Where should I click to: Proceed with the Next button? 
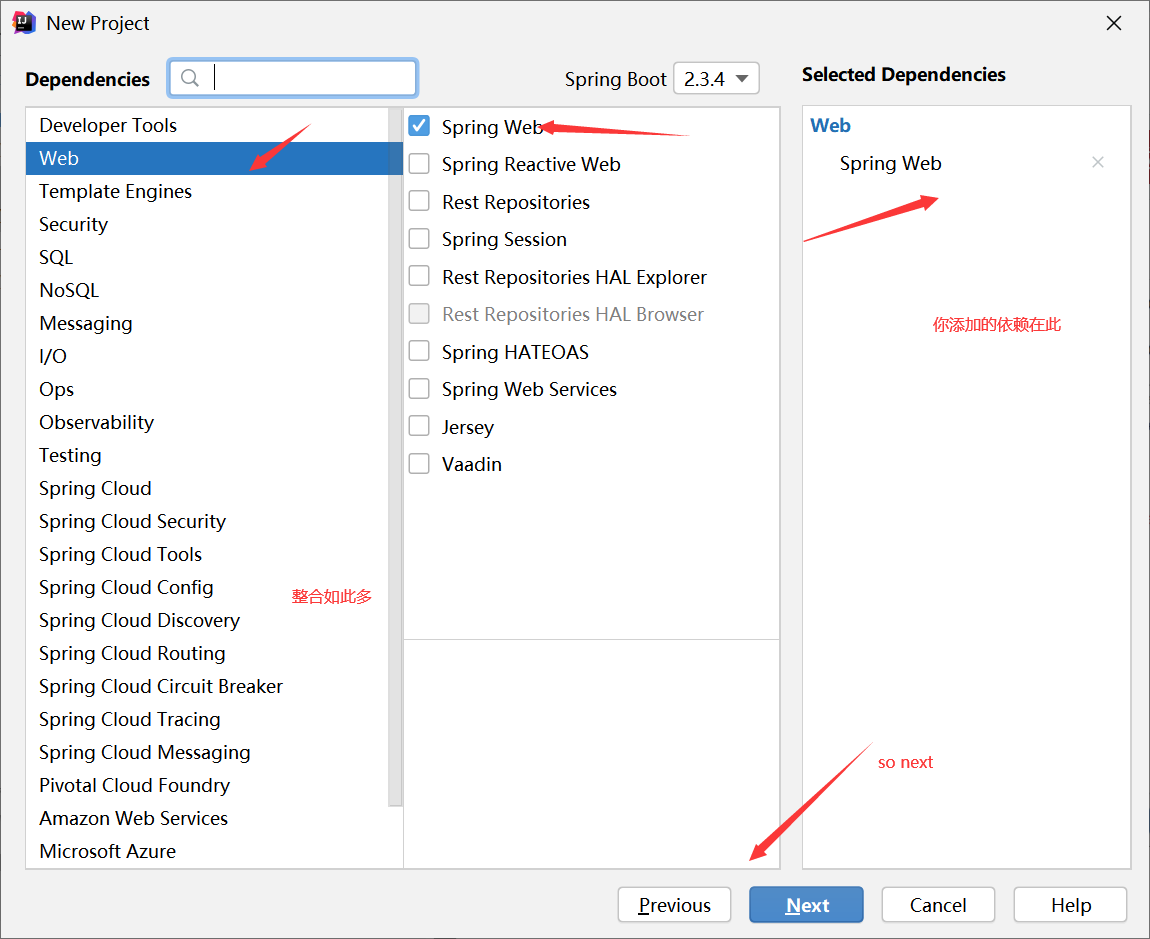coord(806,905)
